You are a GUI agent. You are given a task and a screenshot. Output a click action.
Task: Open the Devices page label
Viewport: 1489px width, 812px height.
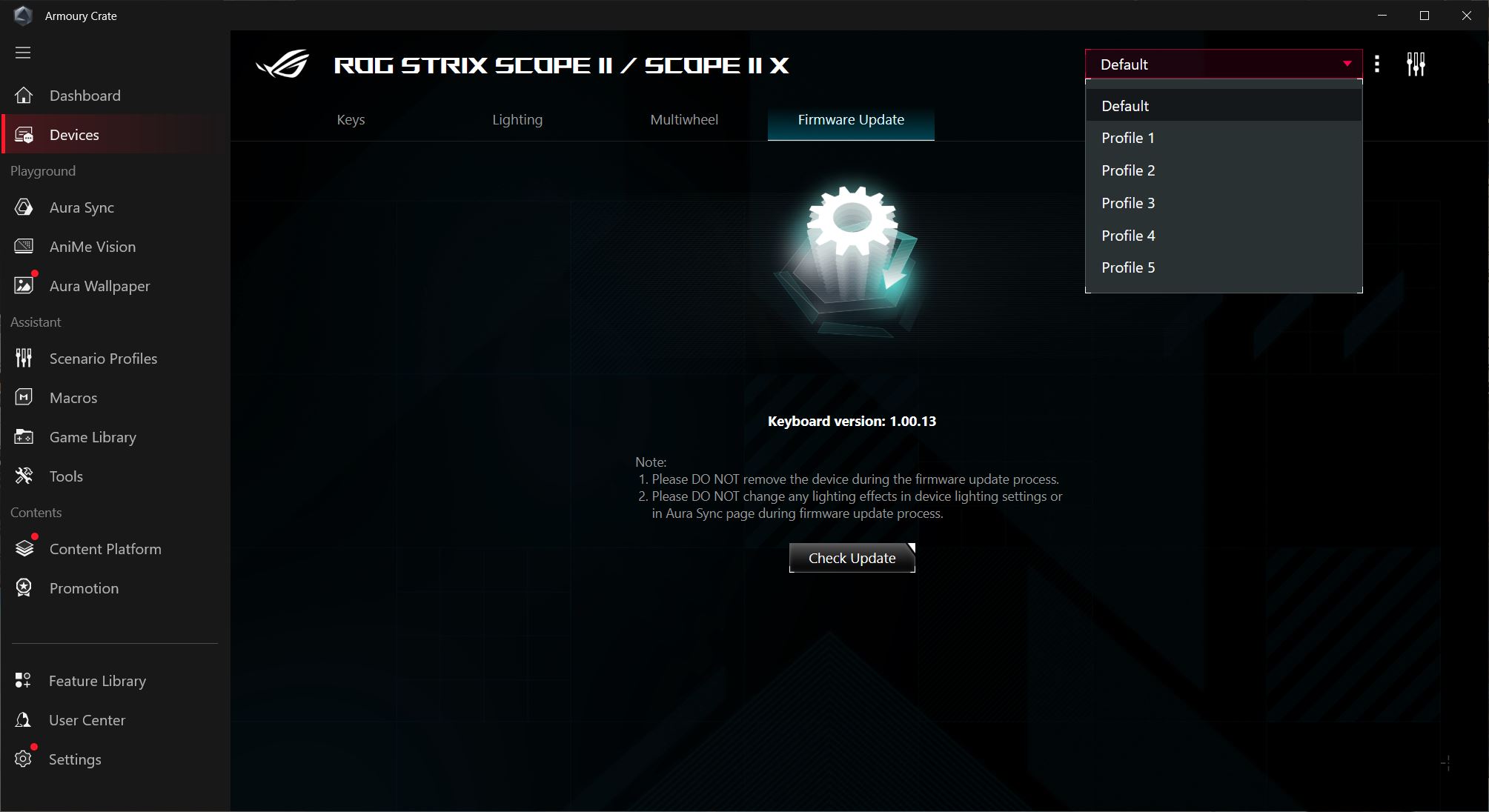coord(74,135)
